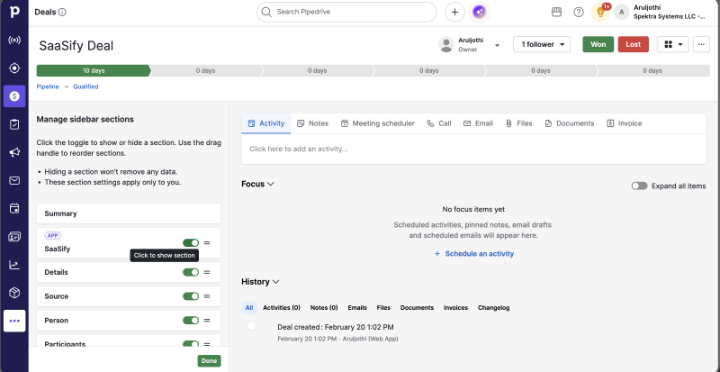Mark the deal as Lost
Viewport: 720px width, 372px height.
point(633,45)
